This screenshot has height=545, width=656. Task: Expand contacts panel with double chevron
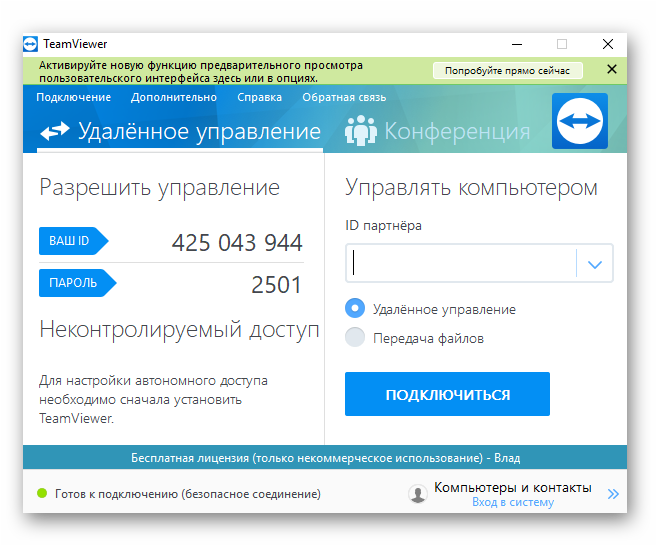(613, 494)
